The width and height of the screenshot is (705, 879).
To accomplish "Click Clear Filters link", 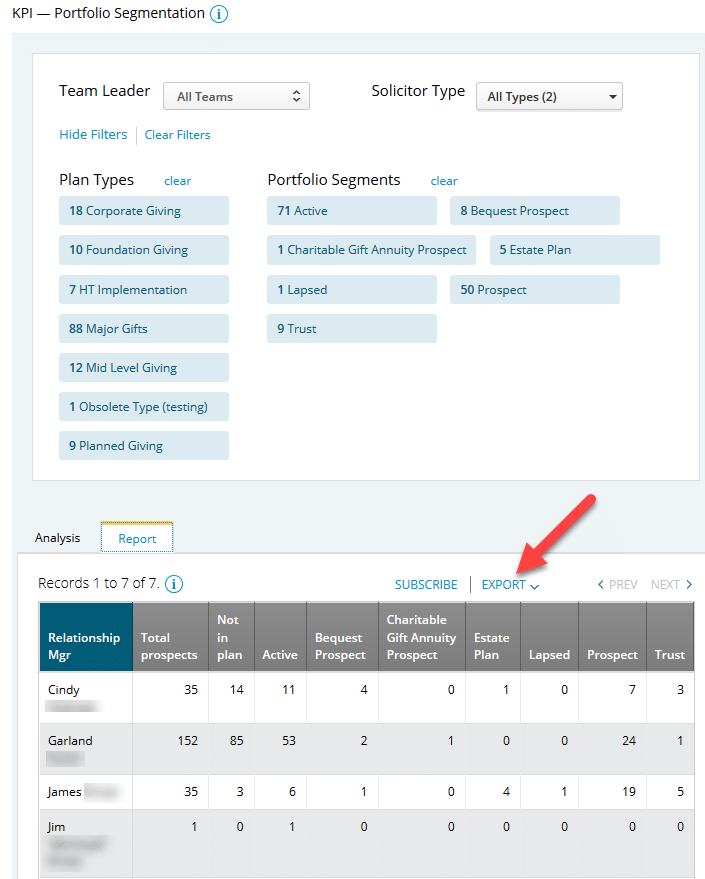I will pyautogui.click(x=177, y=135).
